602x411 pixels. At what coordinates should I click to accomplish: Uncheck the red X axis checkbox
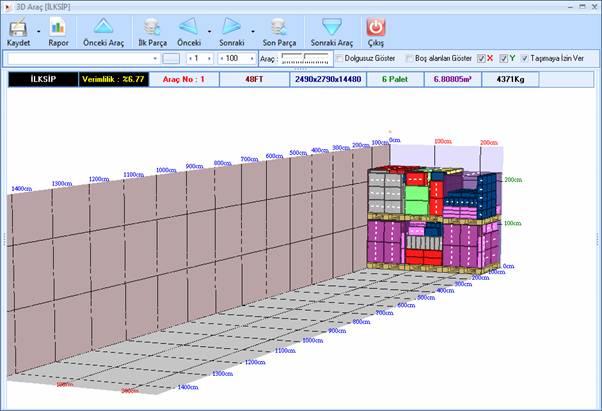483,59
